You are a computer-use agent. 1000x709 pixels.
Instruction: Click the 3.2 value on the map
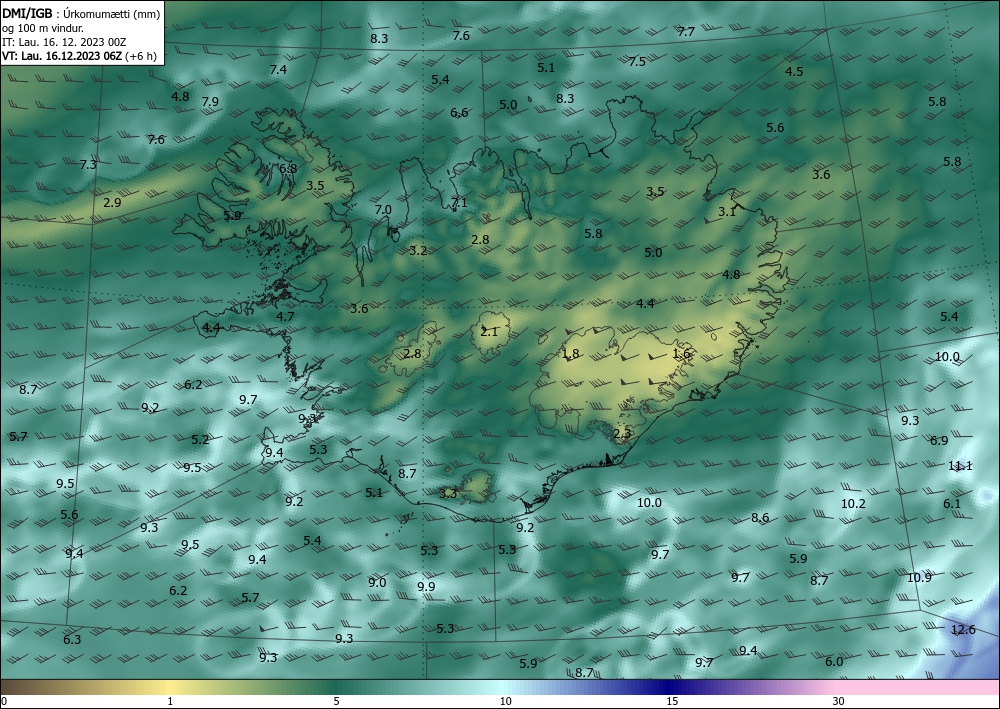point(418,251)
